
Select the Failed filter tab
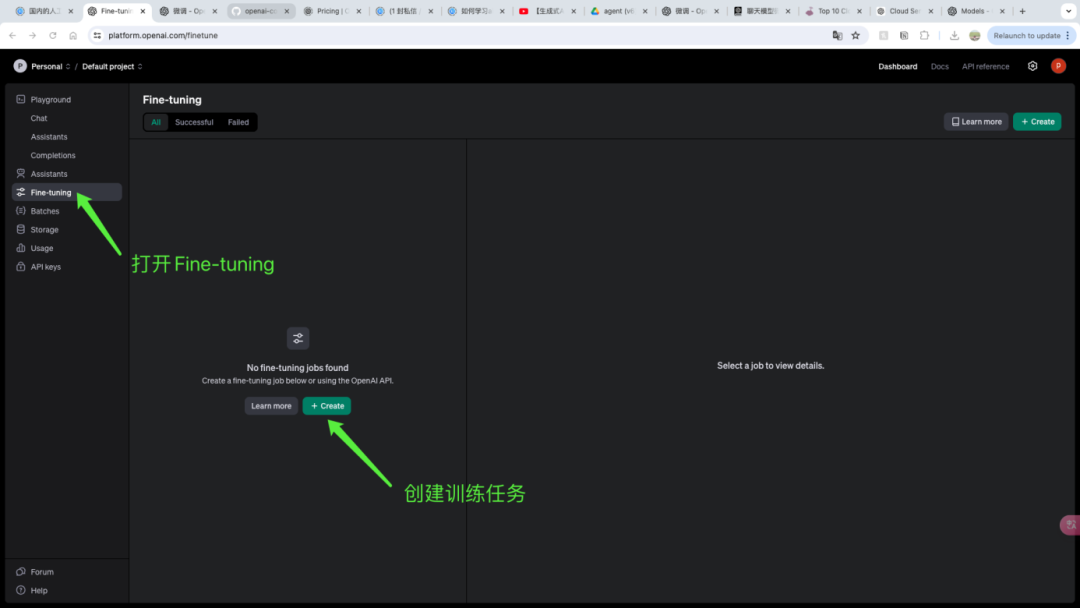point(238,122)
